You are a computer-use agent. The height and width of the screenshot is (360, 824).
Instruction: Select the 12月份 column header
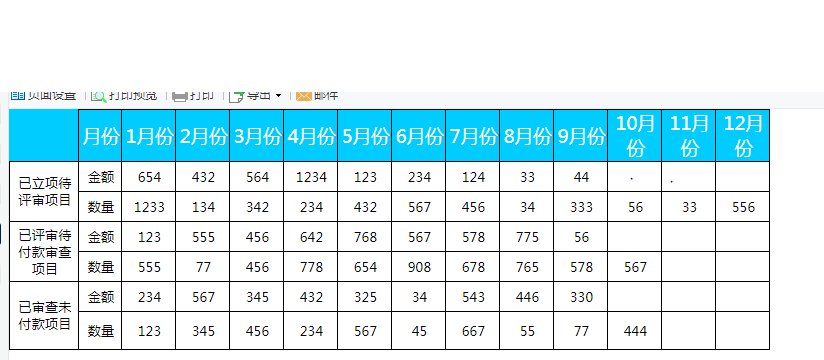tap(743, 136)
